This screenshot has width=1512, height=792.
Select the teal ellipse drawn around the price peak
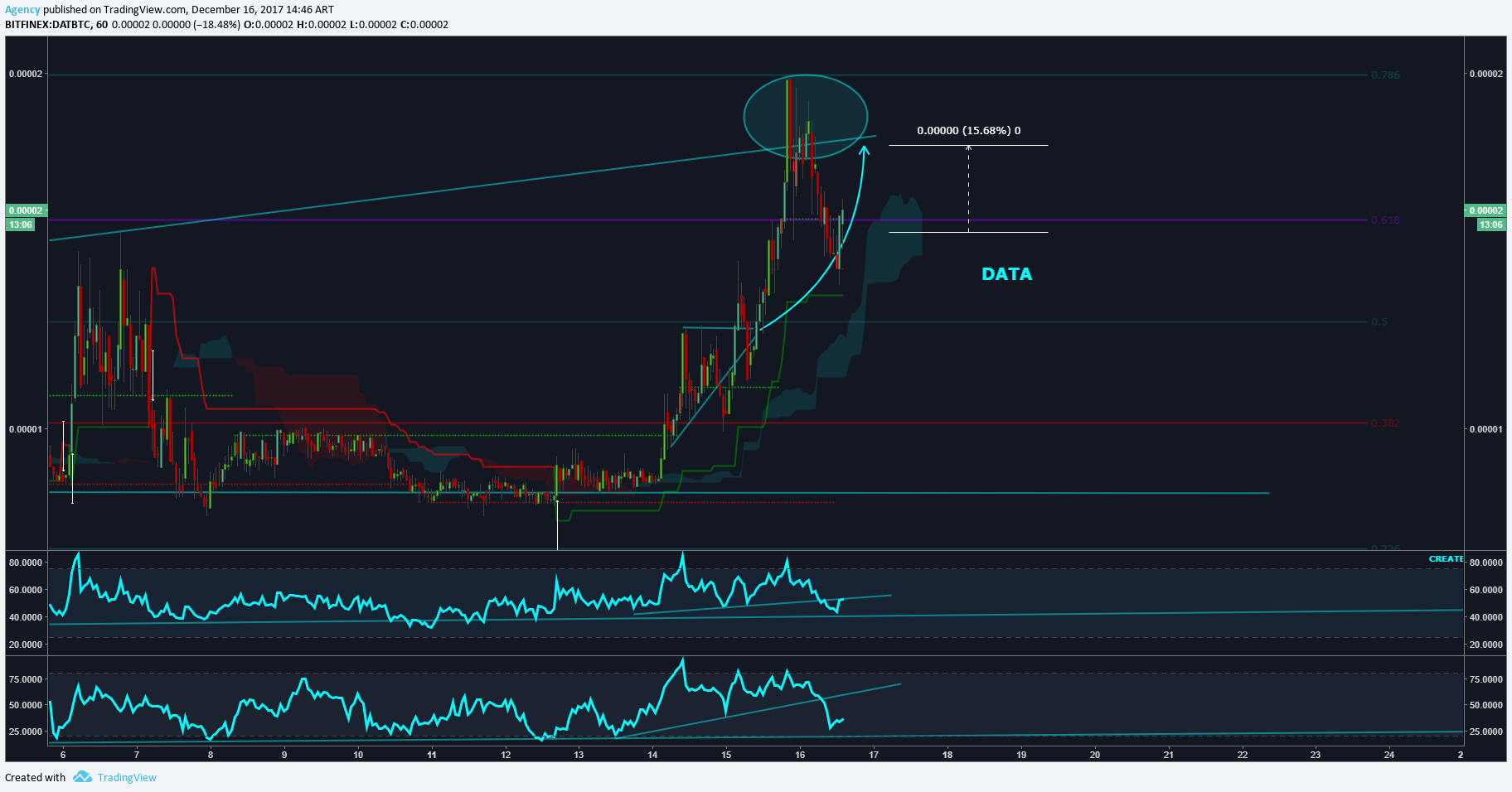[x=806, y=116]
